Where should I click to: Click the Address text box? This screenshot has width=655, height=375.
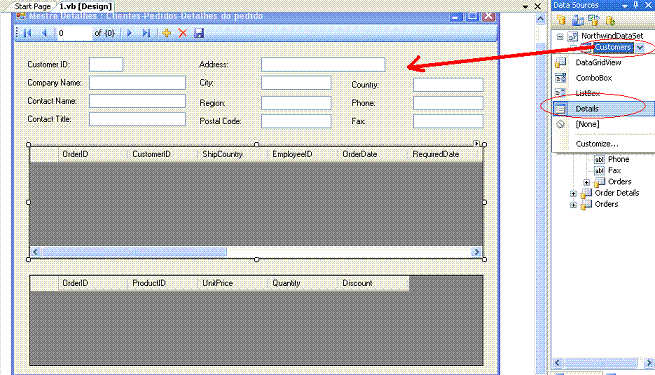(323, 65)
